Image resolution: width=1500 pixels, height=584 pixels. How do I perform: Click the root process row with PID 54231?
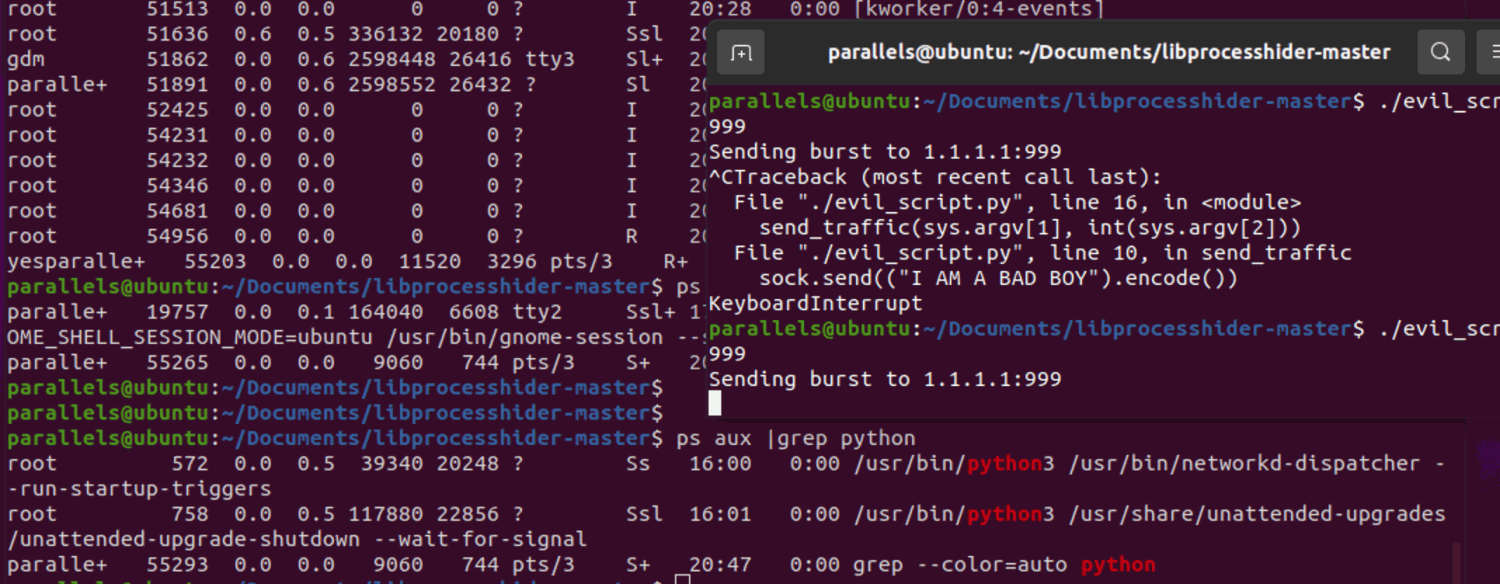355,135
